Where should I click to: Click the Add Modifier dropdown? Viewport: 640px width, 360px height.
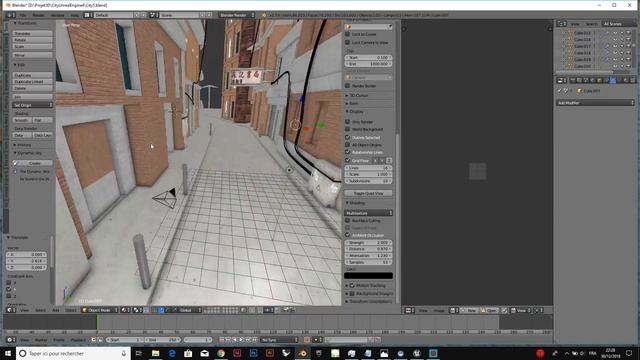(x=595, y=103)
